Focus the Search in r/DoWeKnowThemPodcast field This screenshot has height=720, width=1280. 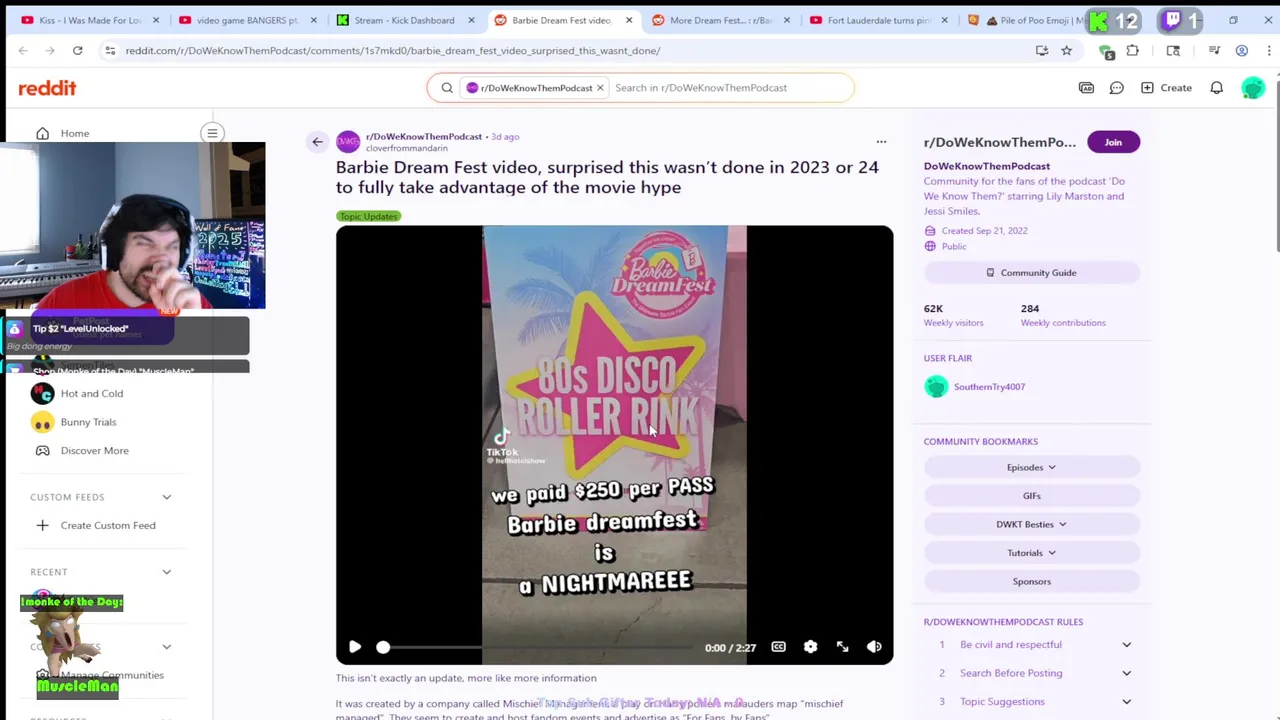tap(728, 88)
